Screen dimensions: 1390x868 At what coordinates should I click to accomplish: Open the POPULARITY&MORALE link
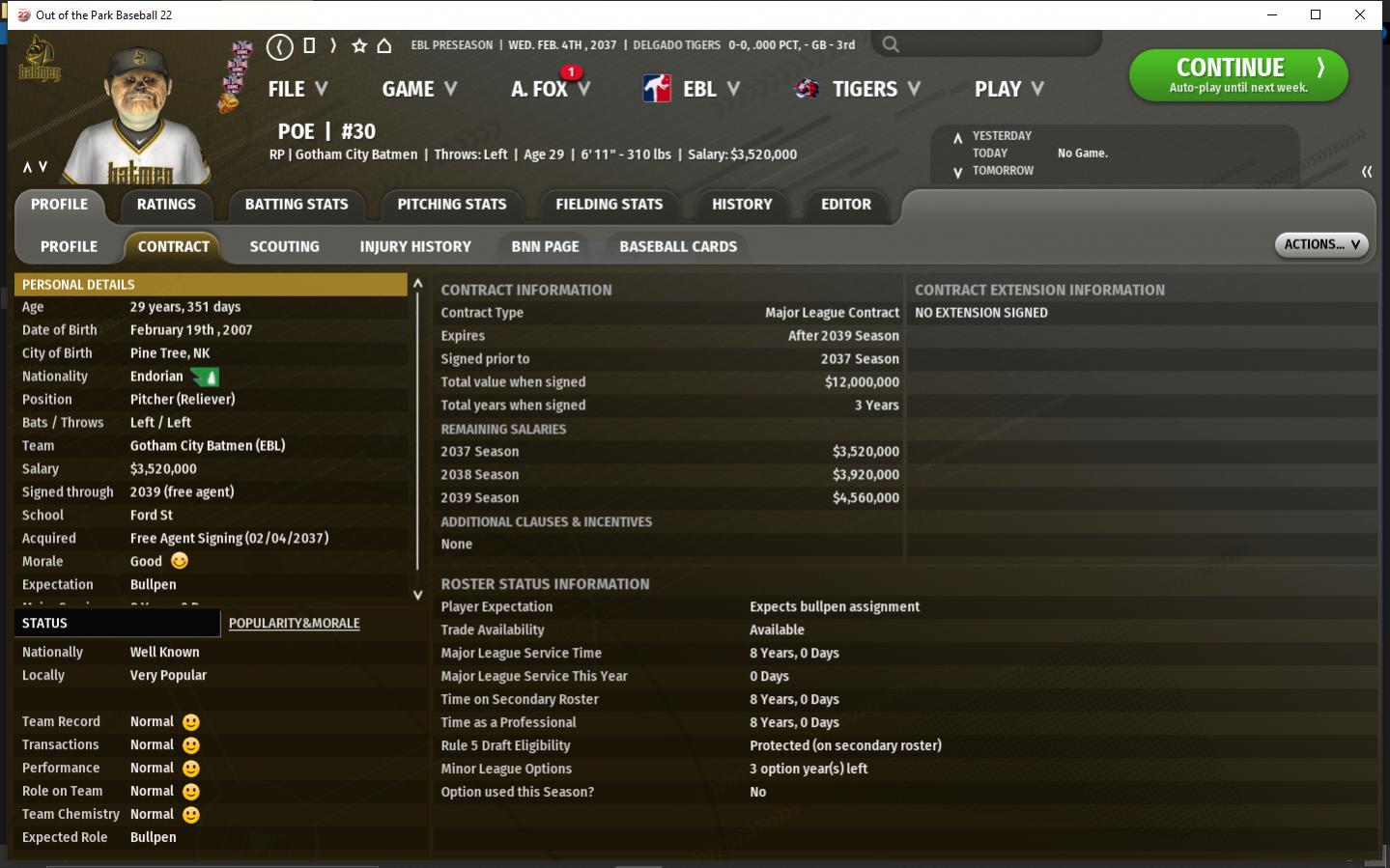pyautogui.click(x=294, y=624)
